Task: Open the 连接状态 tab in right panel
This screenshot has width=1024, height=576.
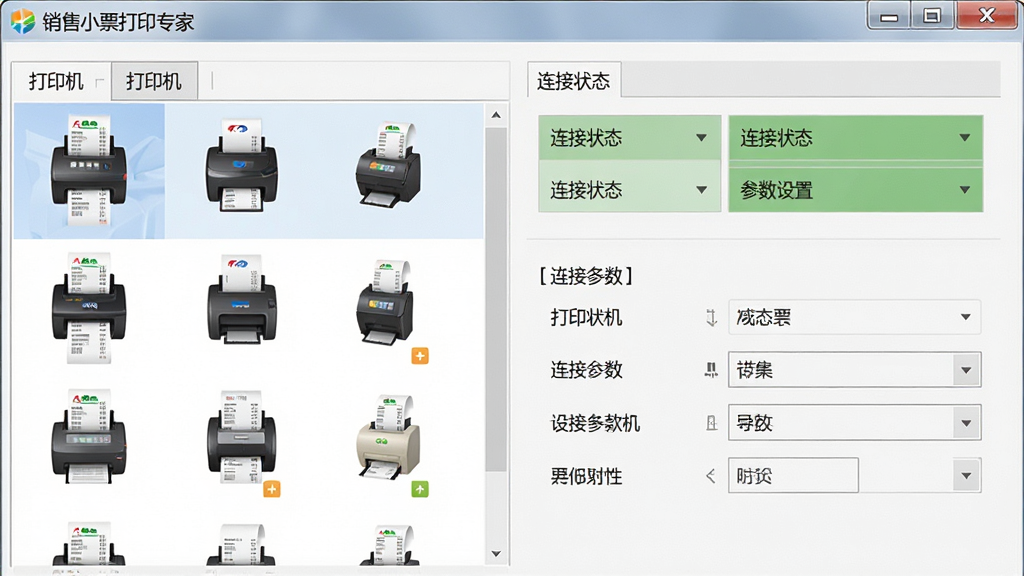Action: 573,80
